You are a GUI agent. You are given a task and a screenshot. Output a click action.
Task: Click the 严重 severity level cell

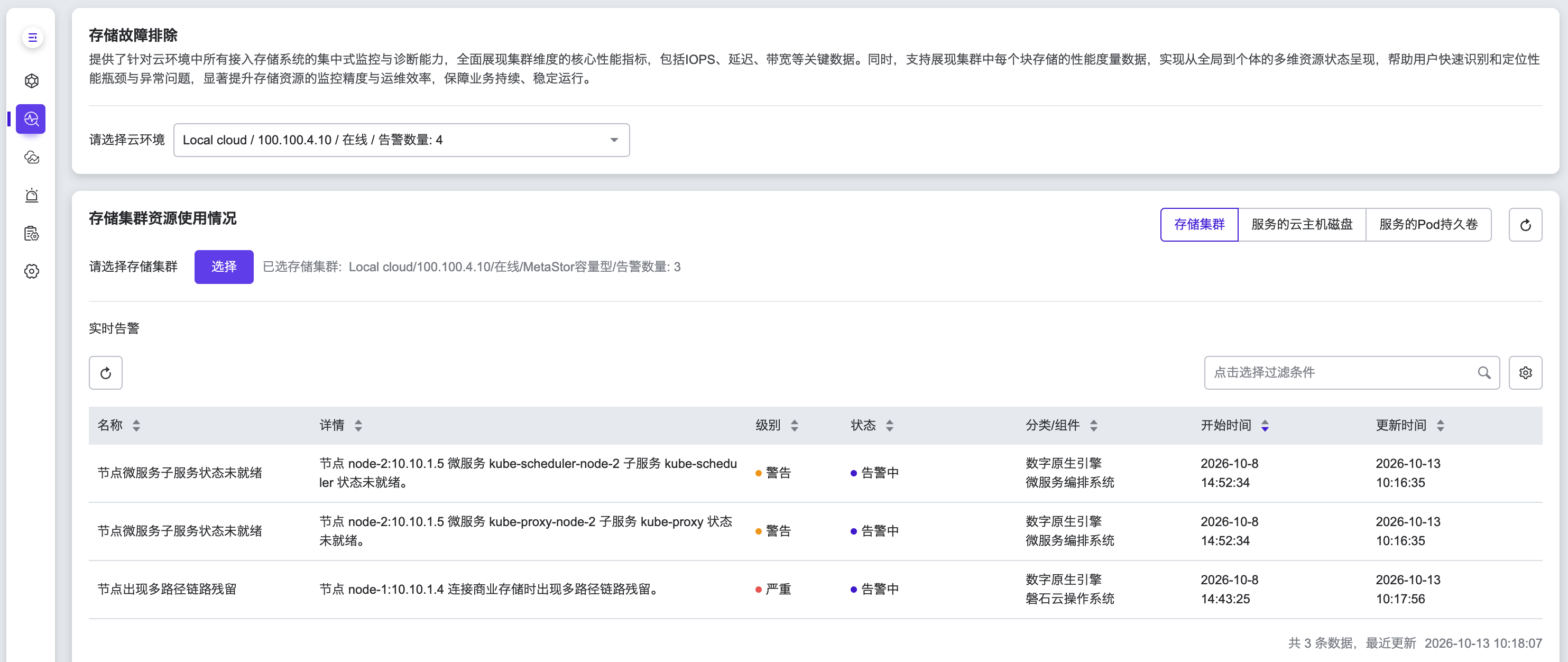(x=773, y=589)
